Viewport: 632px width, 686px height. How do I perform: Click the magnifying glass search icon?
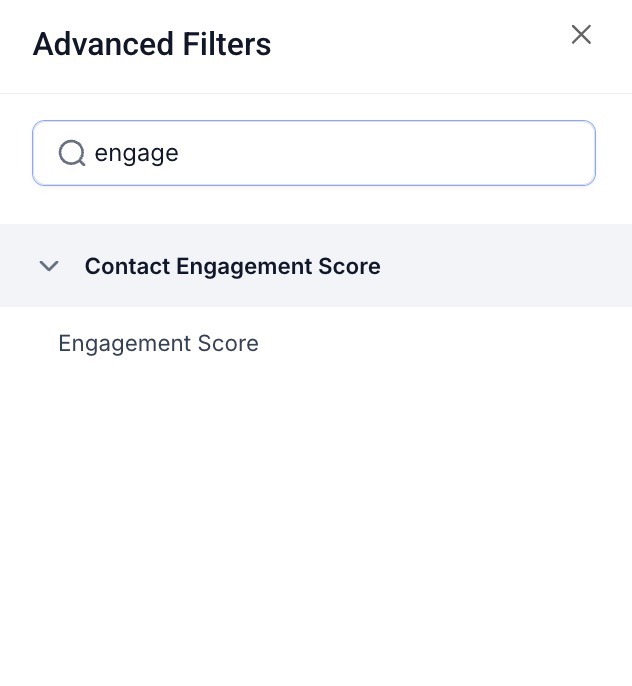[x=71, y=153]
